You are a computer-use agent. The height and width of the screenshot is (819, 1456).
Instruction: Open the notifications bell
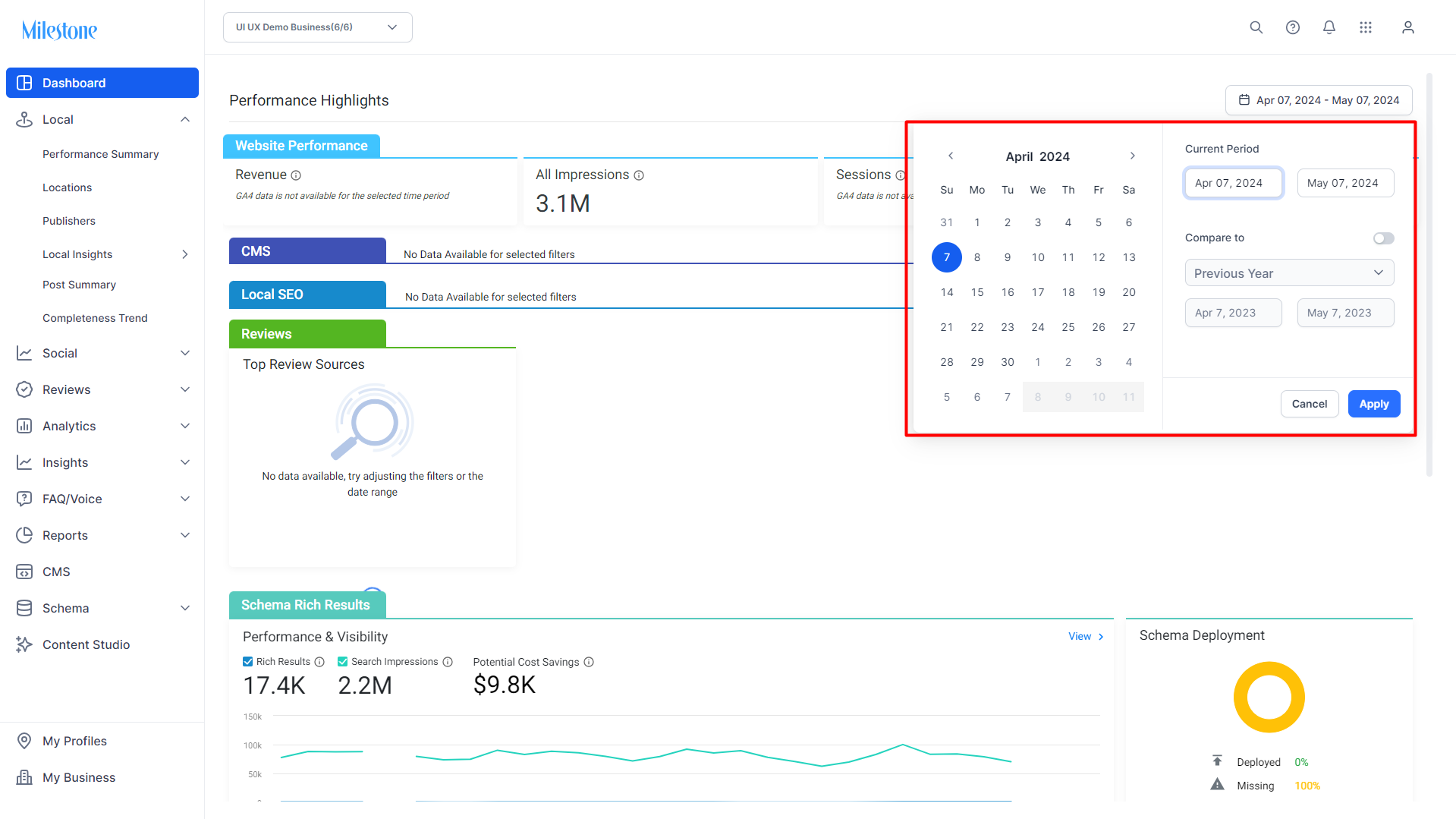click(x=1329, y=27)
